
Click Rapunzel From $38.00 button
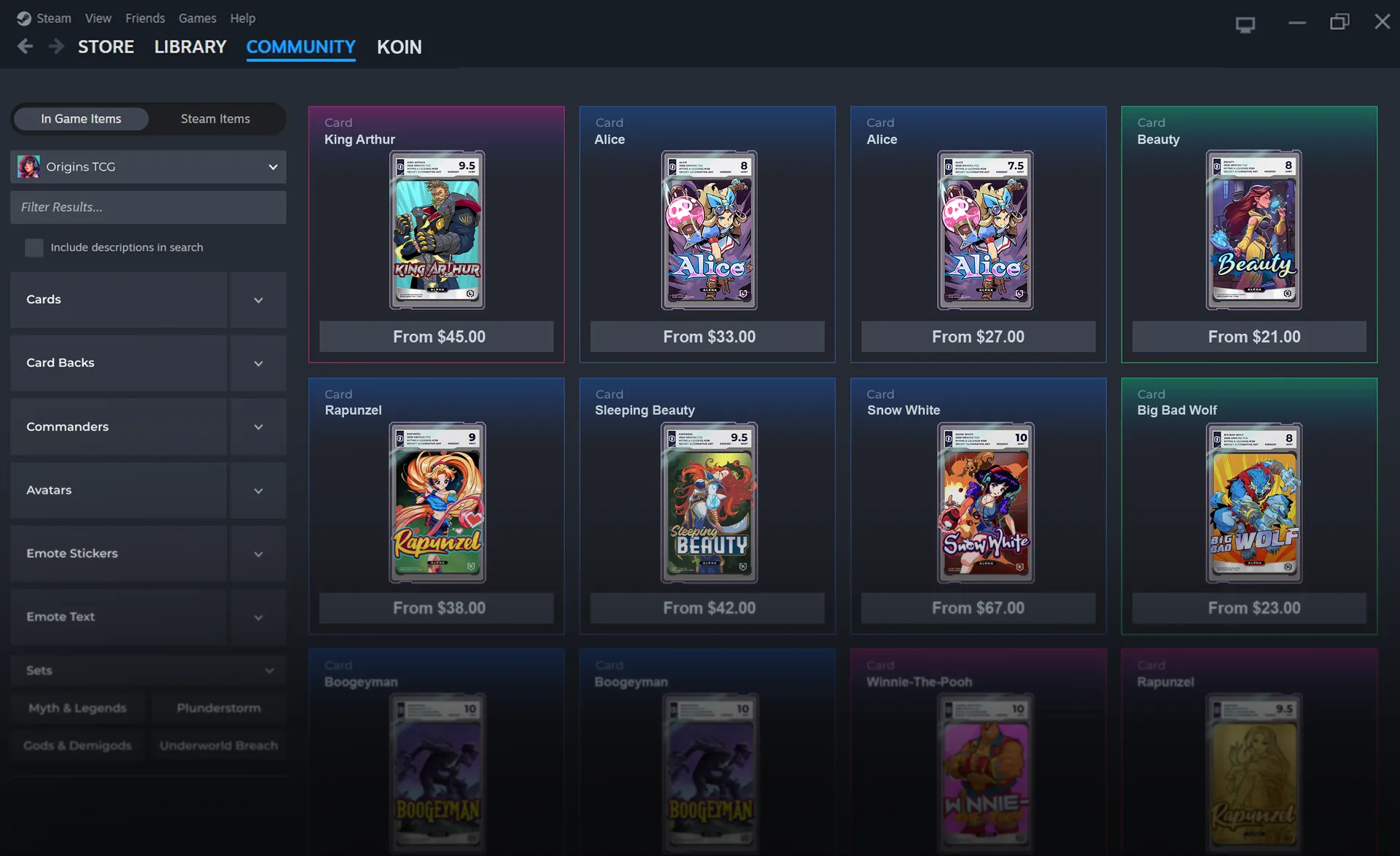pos(436,608)
